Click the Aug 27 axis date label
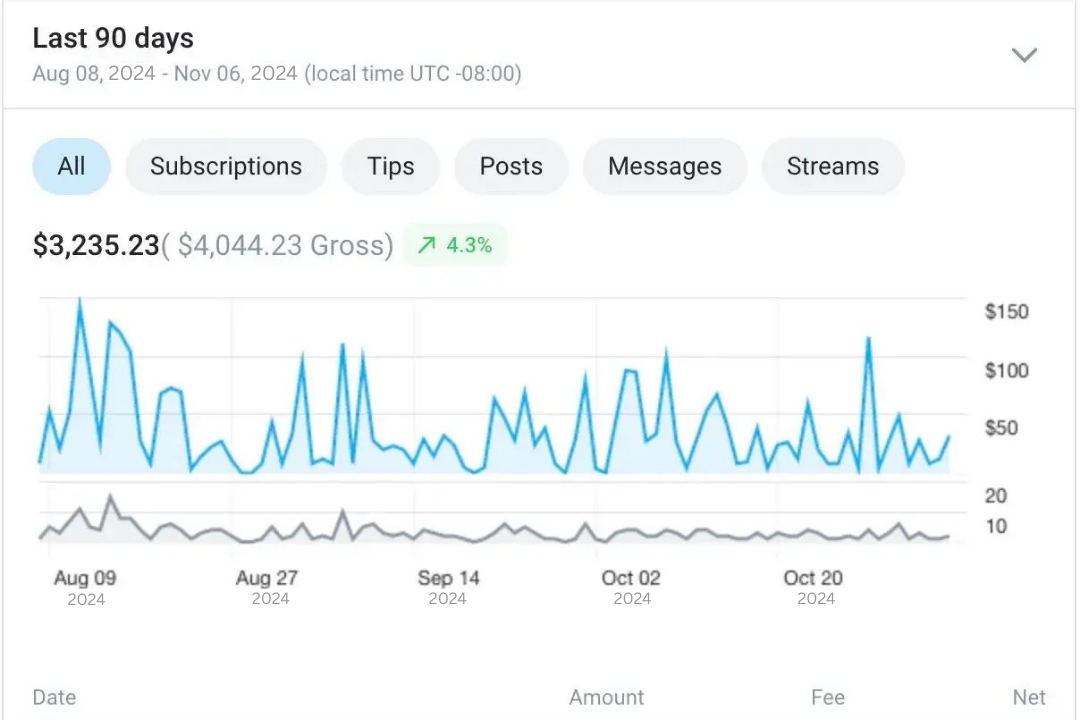This screenshot has height=720, width=1080. (267, 578)
